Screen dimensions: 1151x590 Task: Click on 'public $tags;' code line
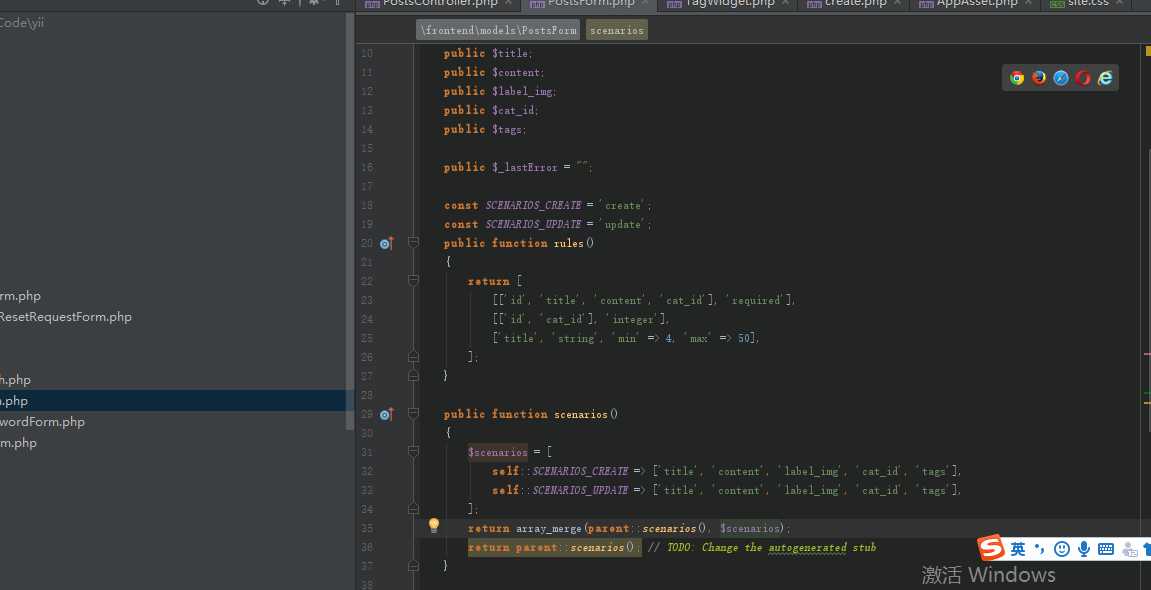click(x=484, y=129)
